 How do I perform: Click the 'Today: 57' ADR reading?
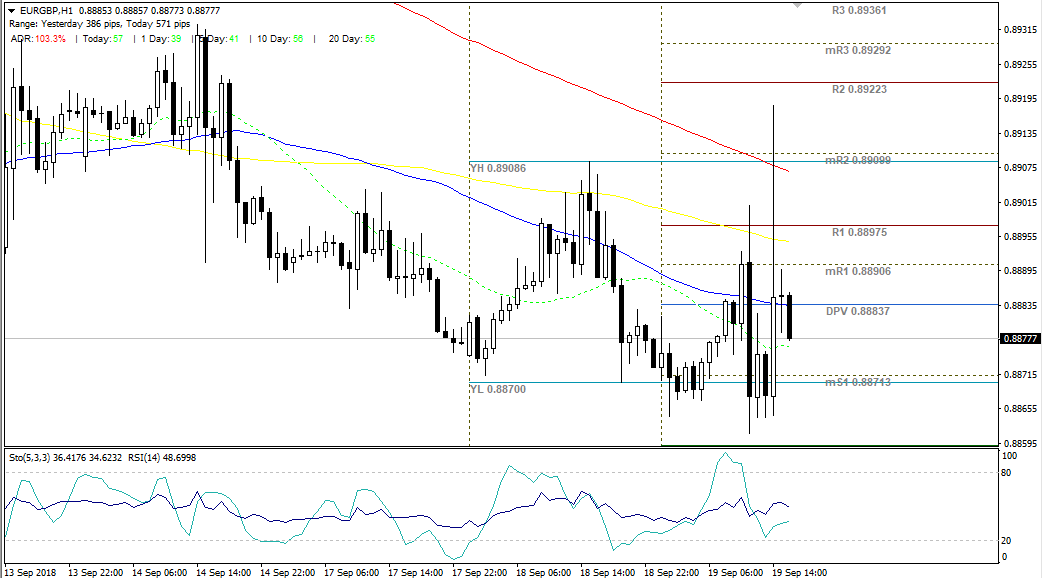[x=103, y=39]
